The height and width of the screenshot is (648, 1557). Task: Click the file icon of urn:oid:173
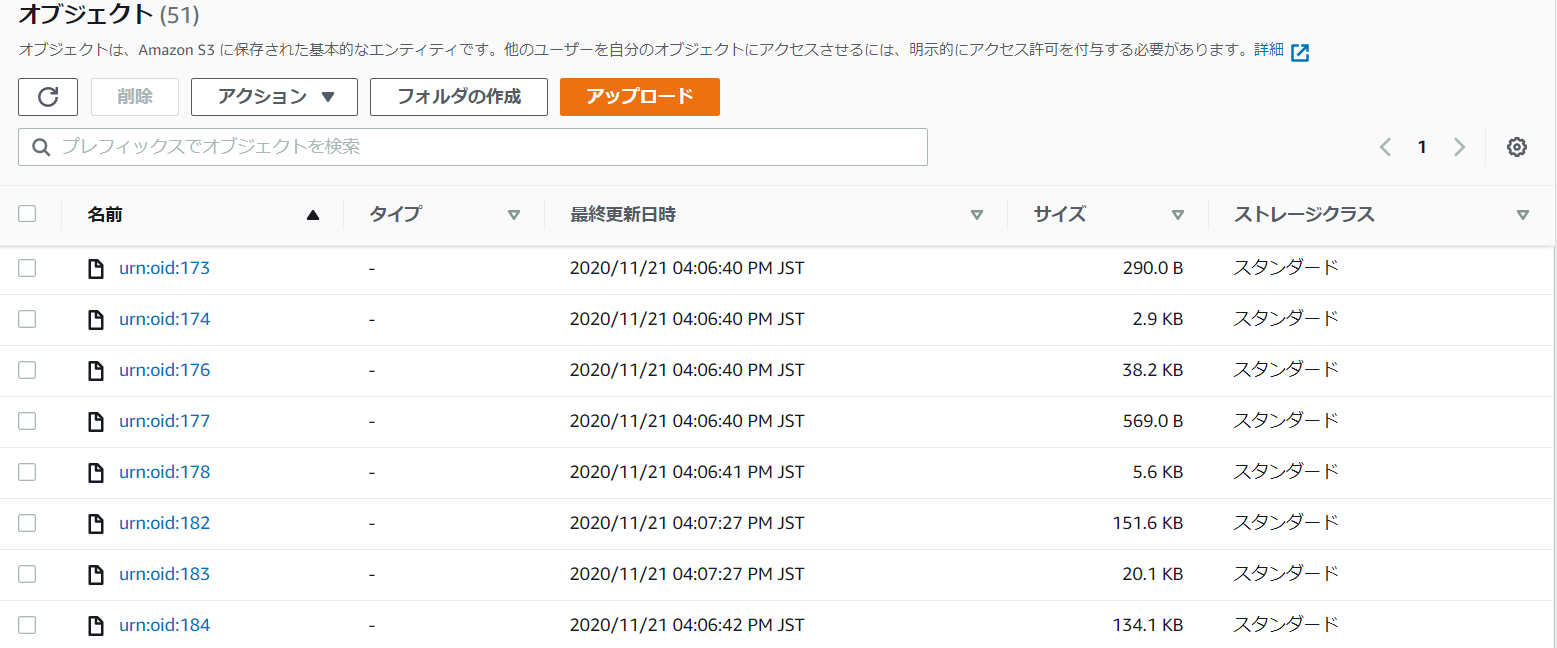click(x=96, y=268)
